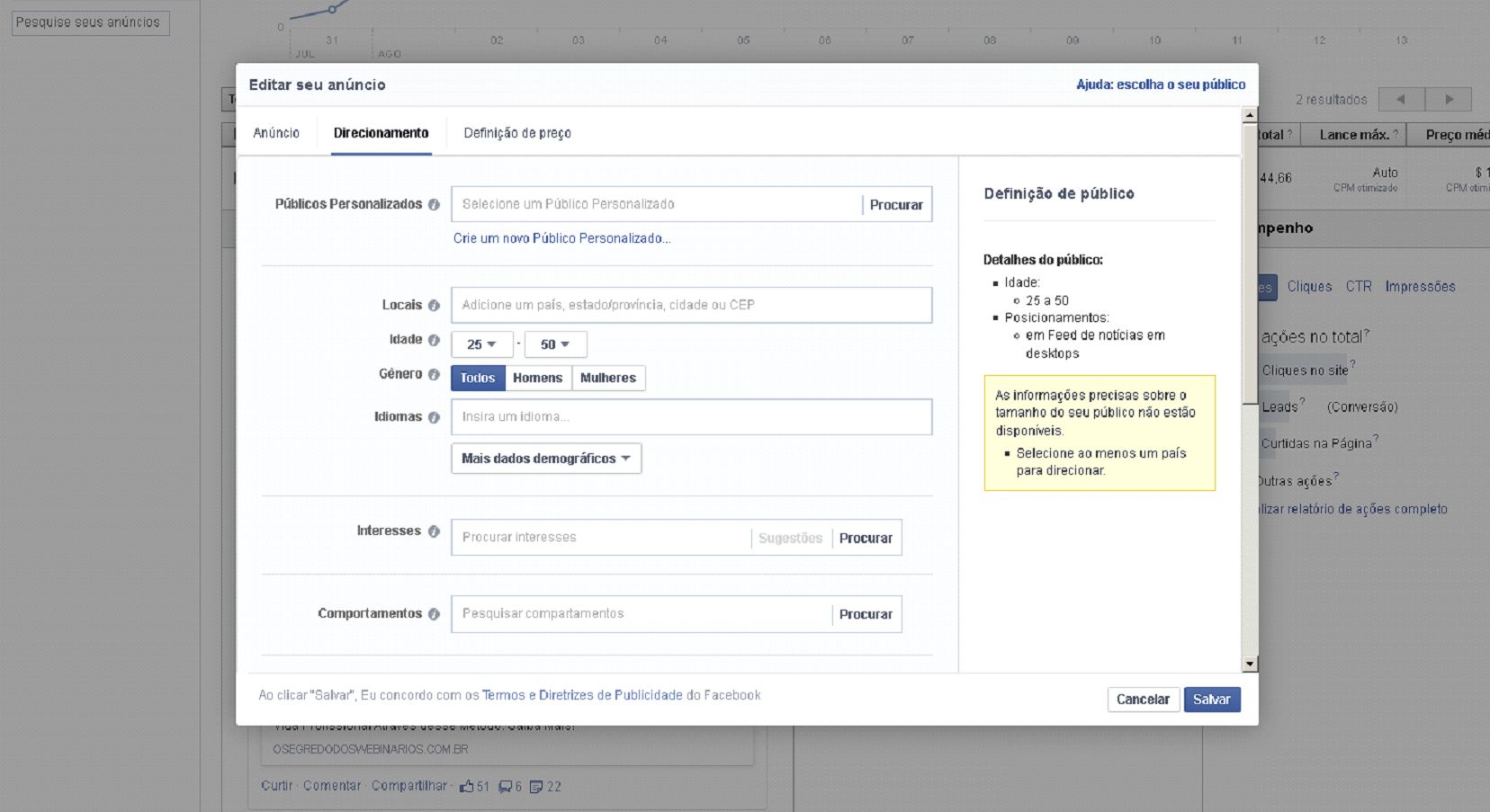
Task: Click the Locais country input field
Action: (691, 306)
